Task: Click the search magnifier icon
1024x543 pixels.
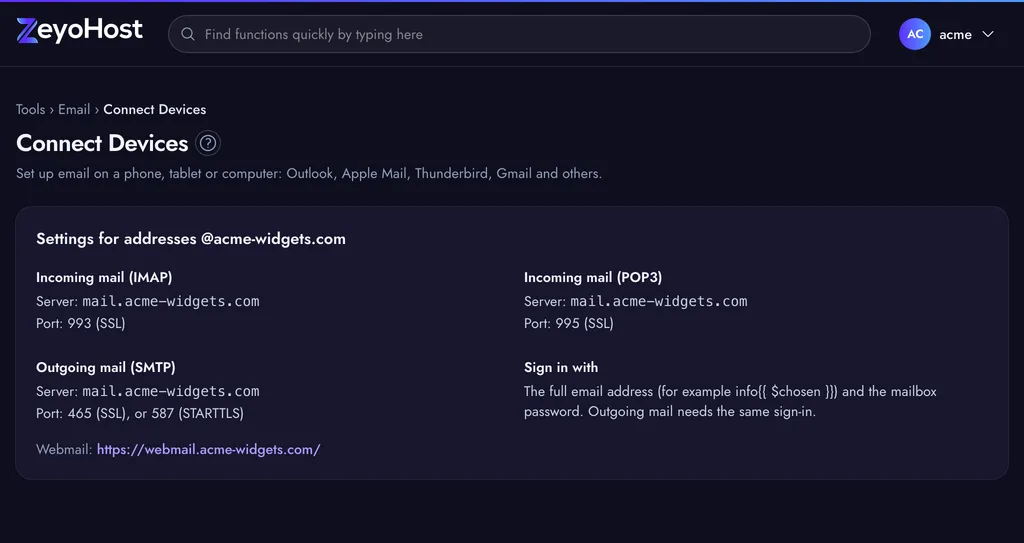Action: tap(188, 34)
